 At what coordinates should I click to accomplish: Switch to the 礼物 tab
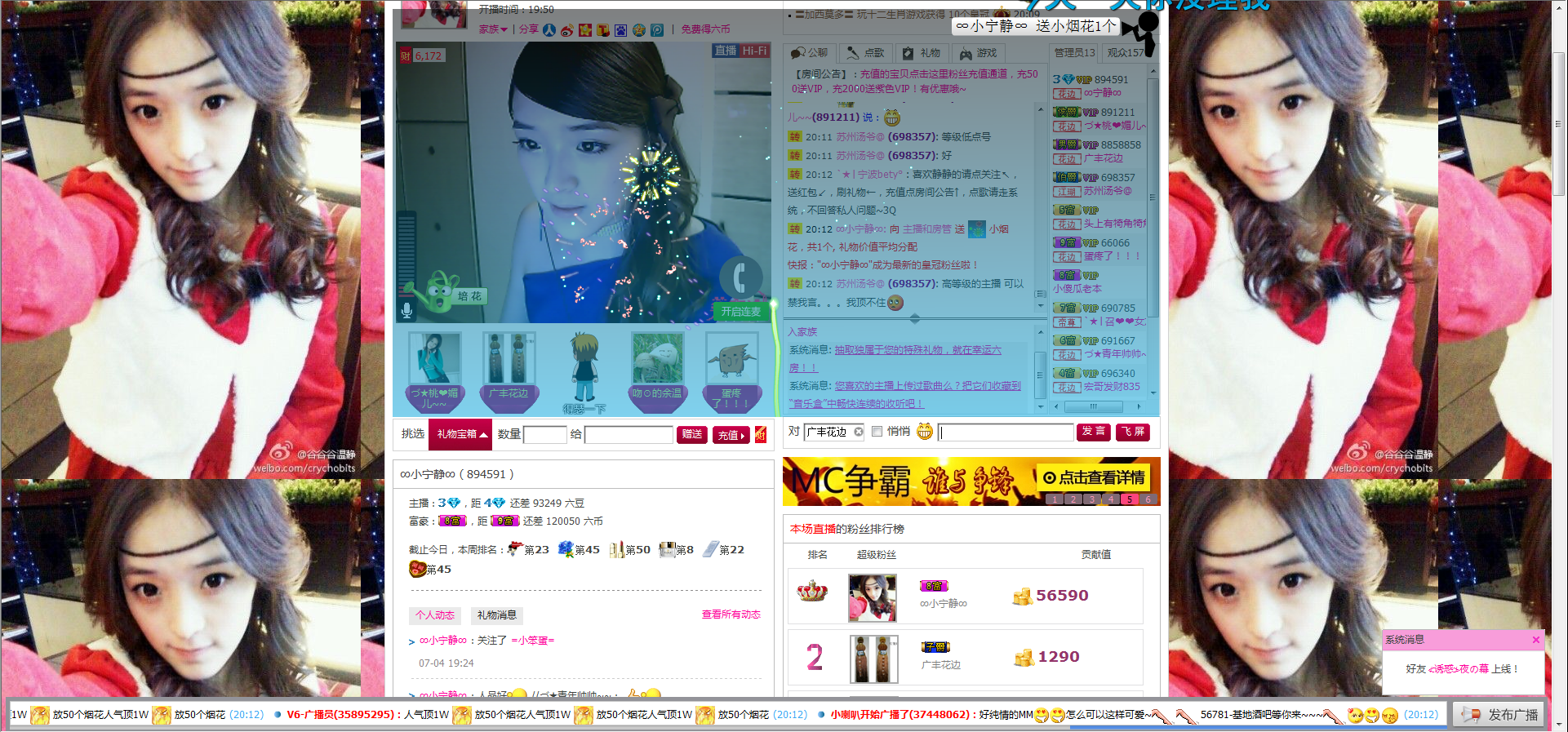[922, 53]
